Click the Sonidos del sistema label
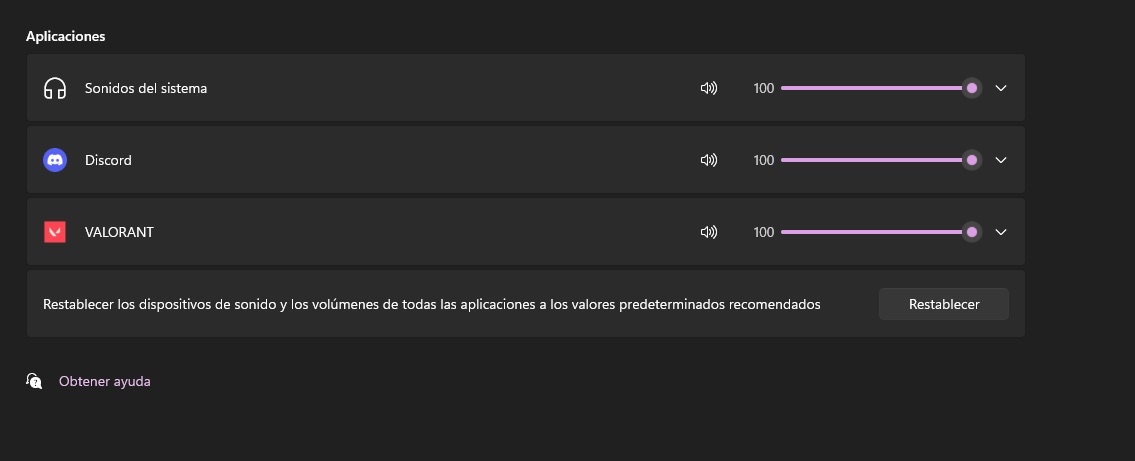 146,88
